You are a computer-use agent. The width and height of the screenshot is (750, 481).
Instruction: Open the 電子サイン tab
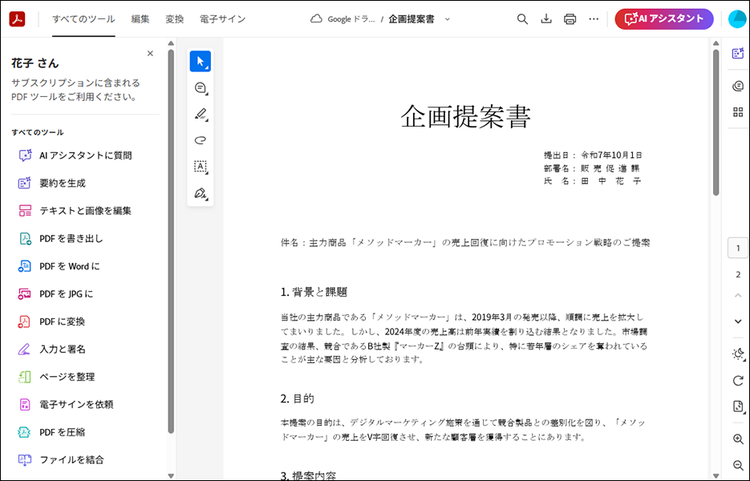coord(220,19)
